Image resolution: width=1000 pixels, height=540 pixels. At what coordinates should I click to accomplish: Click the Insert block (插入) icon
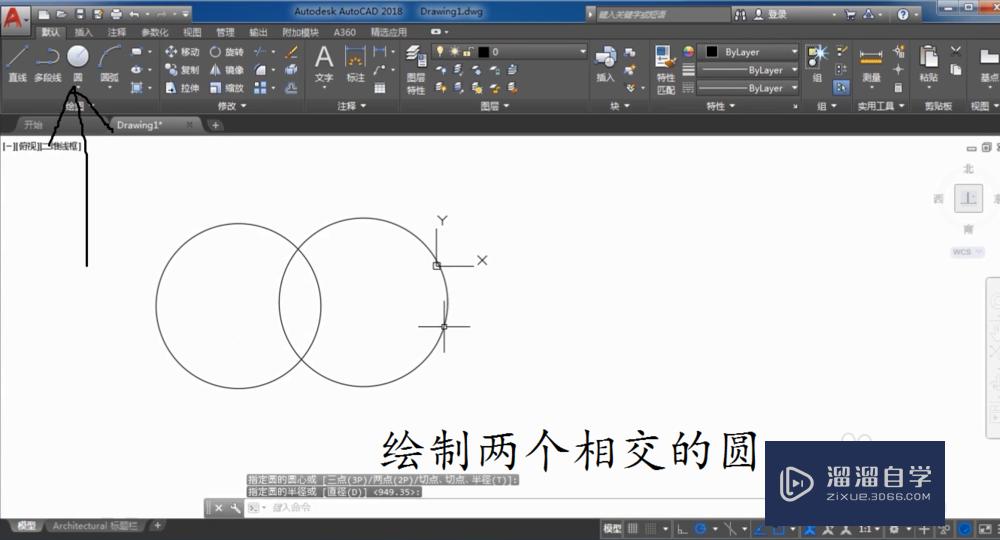[x=605, y=64]
